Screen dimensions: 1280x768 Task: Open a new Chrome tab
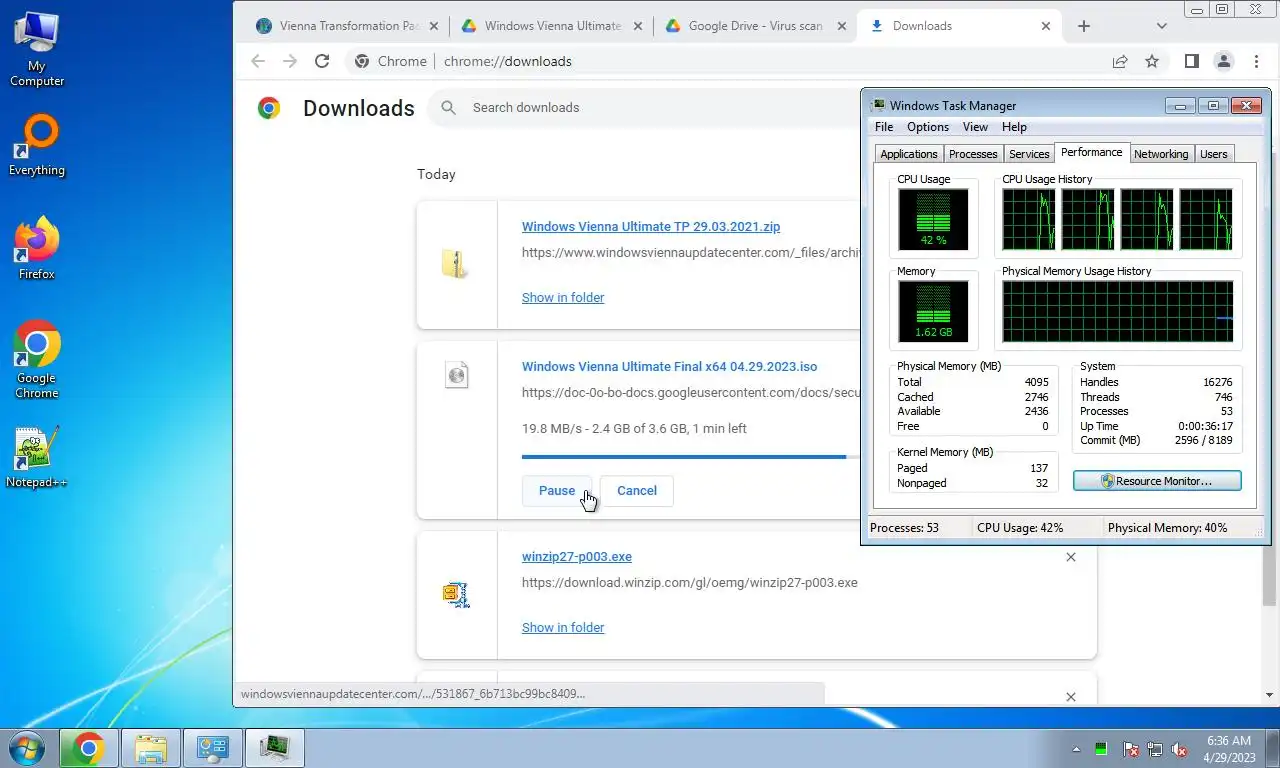coord(1084,26)
